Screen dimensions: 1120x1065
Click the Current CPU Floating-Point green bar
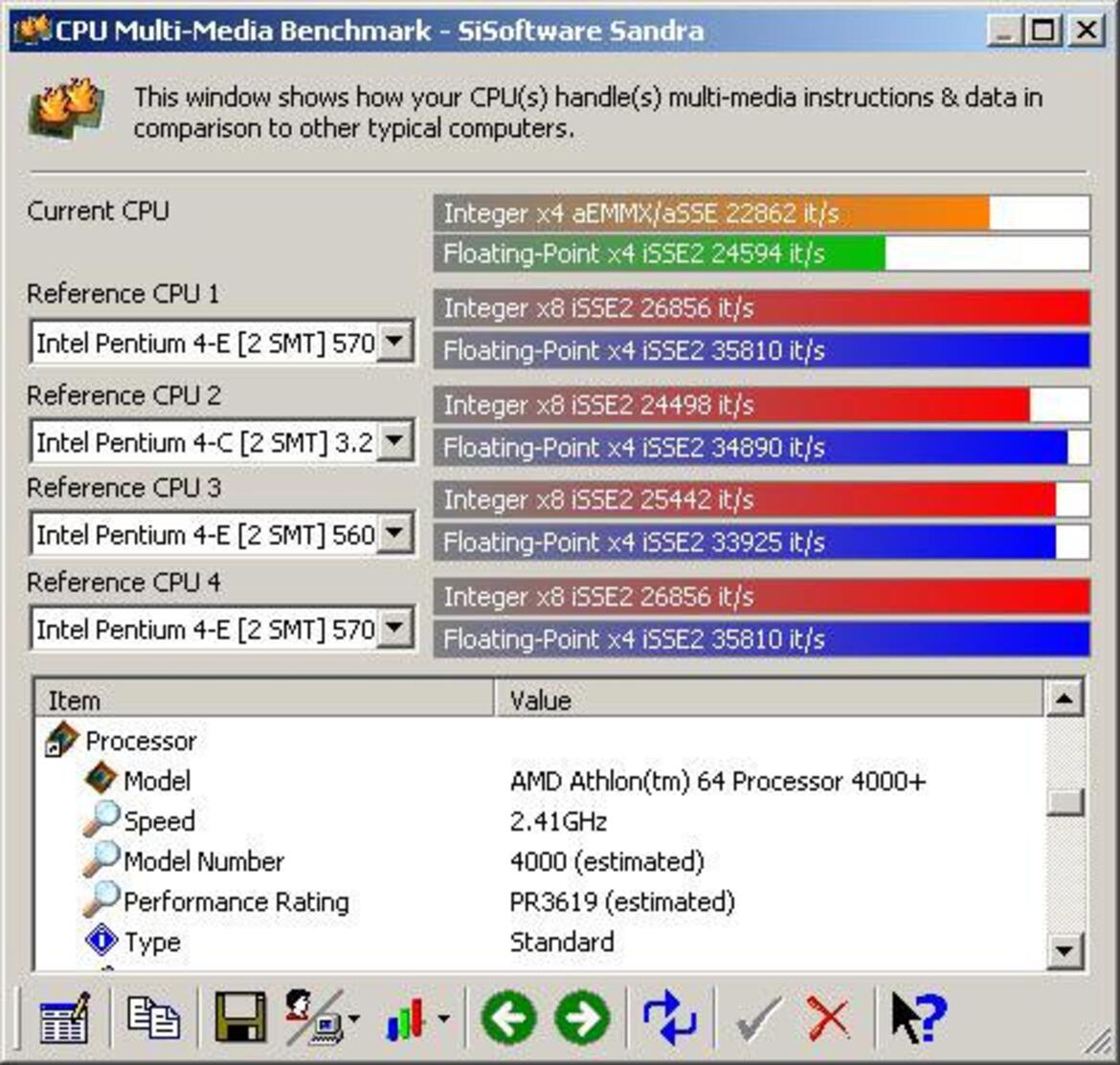(761, 254)
